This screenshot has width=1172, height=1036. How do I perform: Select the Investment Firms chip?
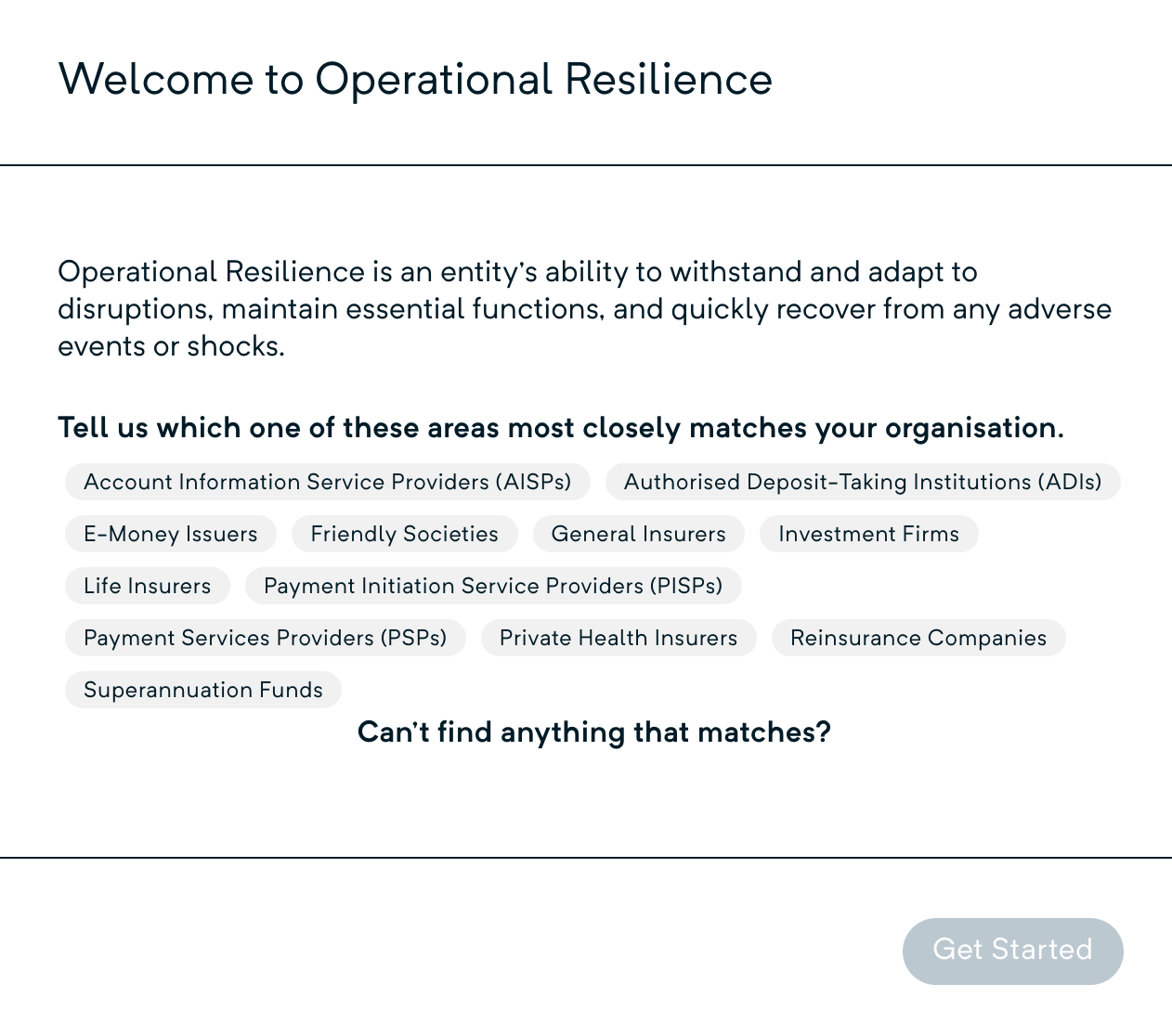click(868, 534)
